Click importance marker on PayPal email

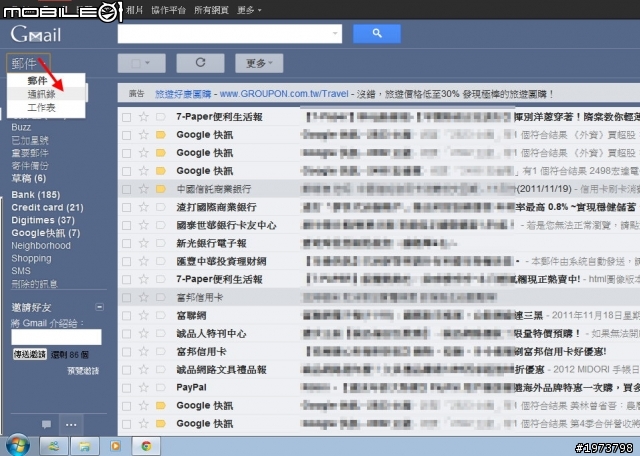[161, 387]
